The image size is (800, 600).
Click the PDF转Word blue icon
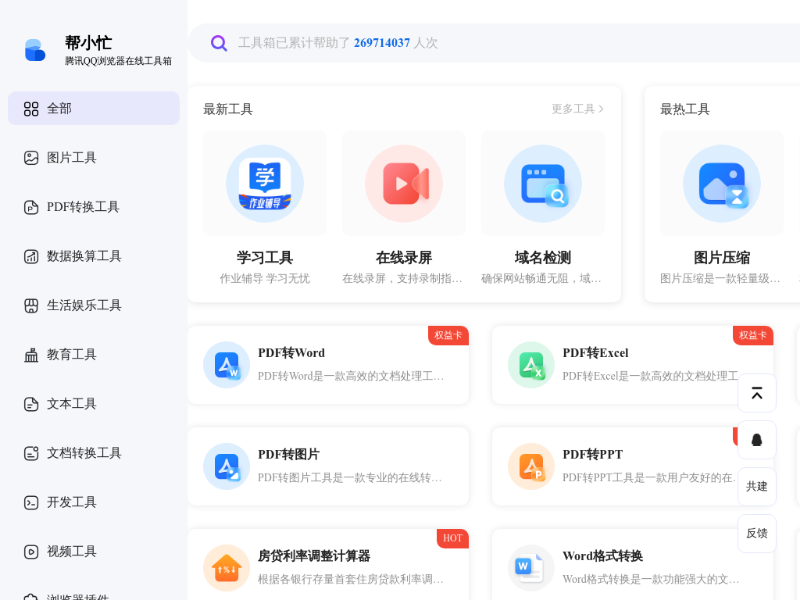(x=227, y=365)
